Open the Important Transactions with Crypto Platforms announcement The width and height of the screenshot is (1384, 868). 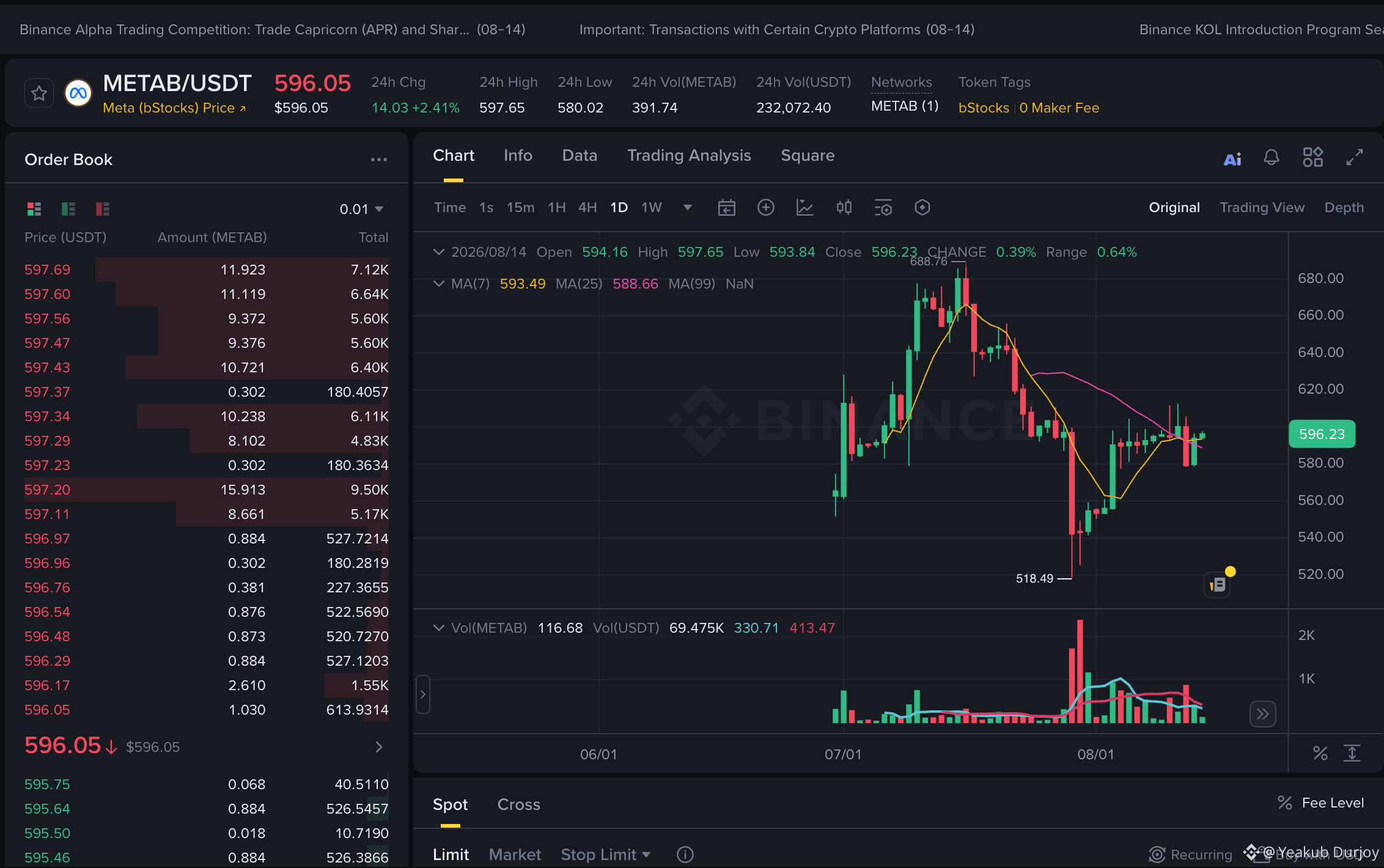(x=777, y=29)
